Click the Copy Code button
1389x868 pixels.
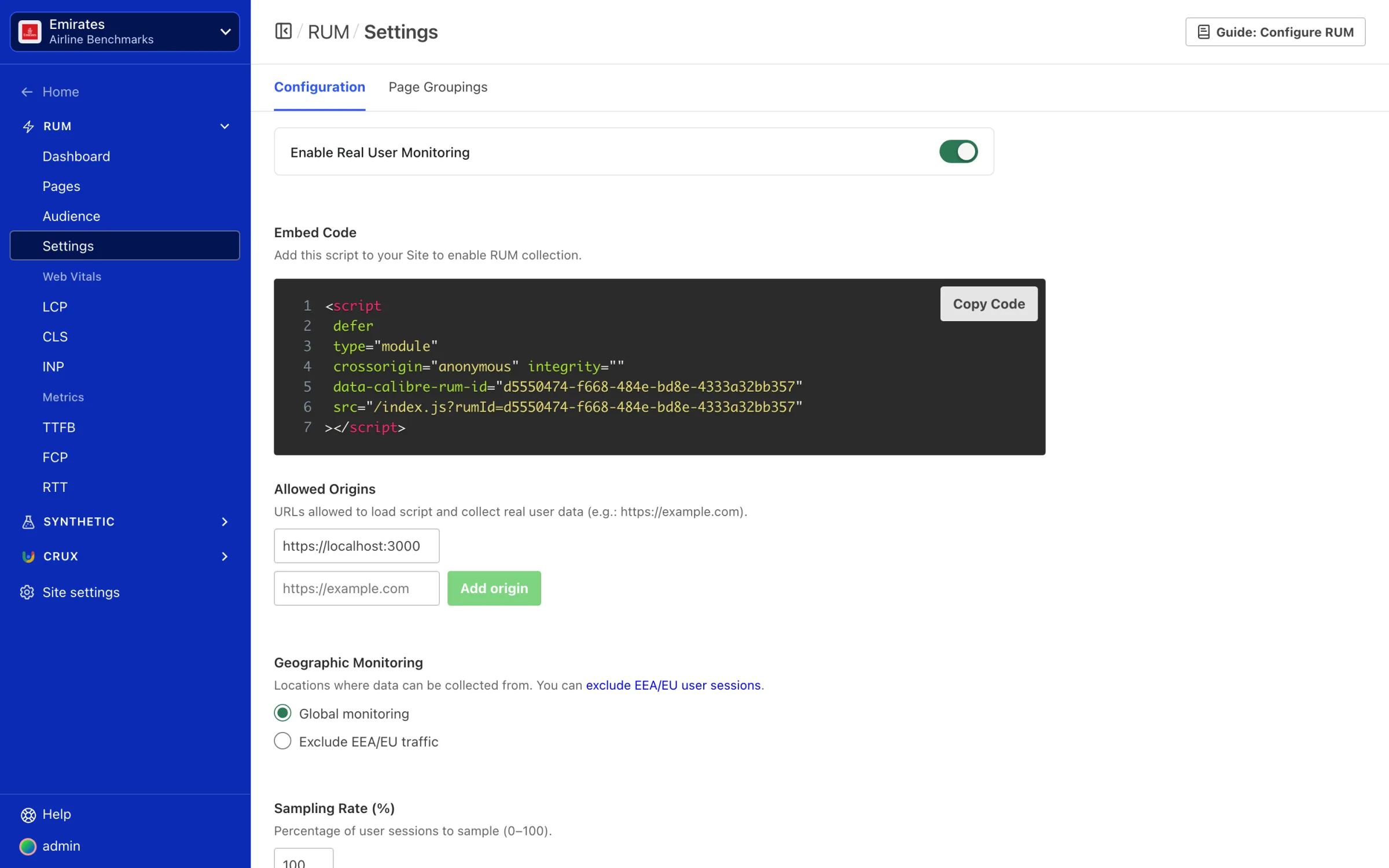tap(989, 304)
